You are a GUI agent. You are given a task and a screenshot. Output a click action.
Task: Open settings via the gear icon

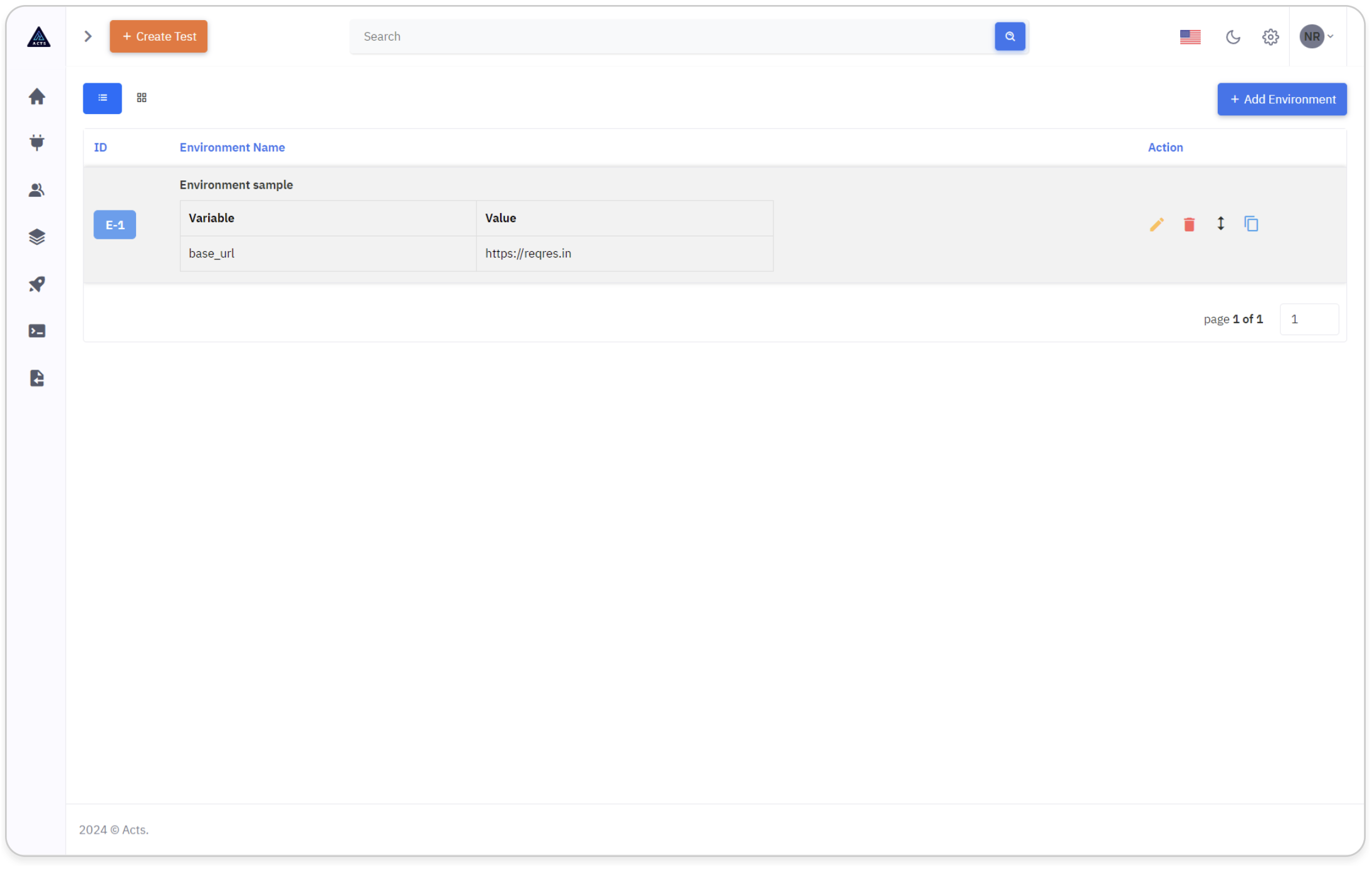tap(1270, 37)
